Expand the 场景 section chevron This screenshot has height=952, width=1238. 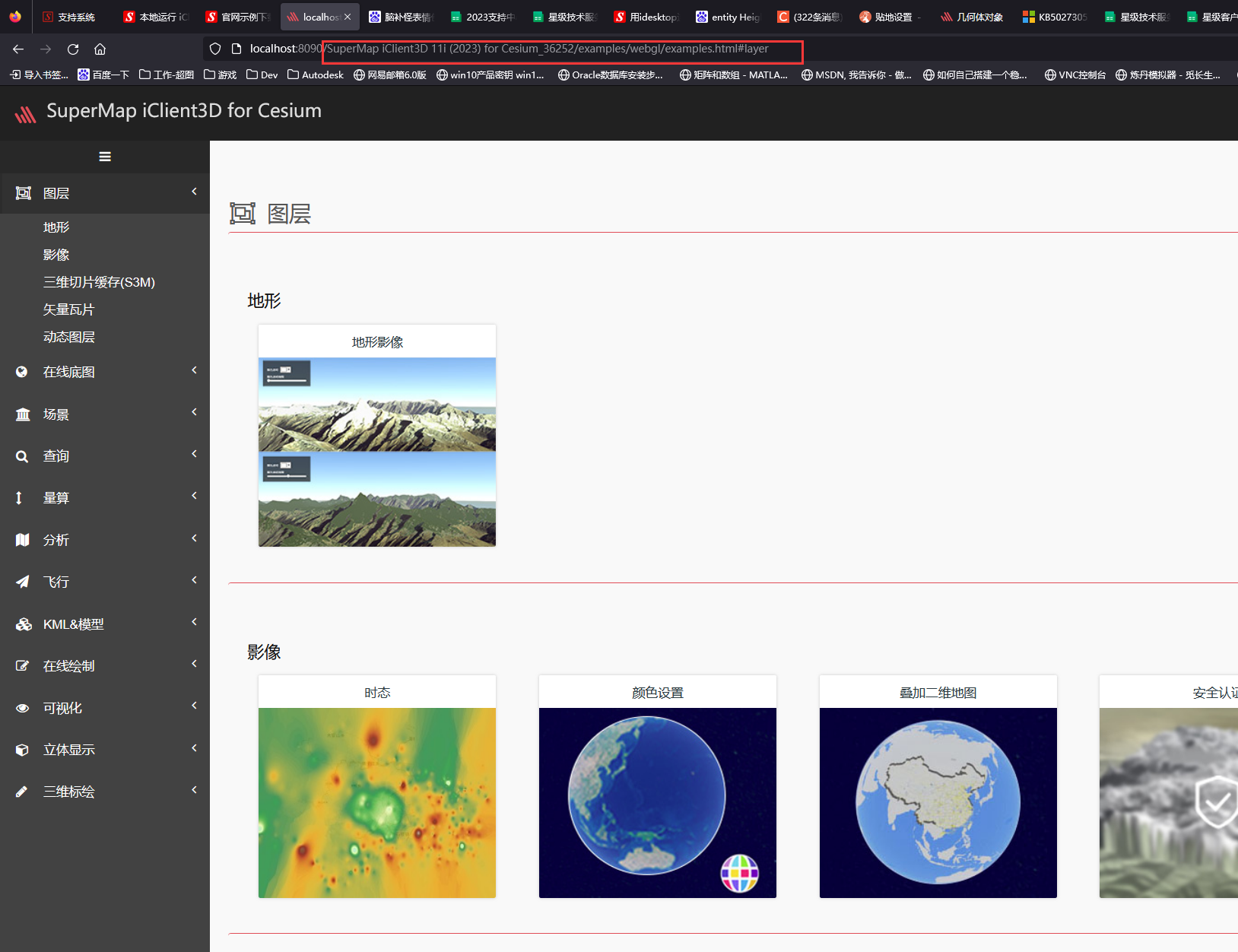tap(195, 412)
